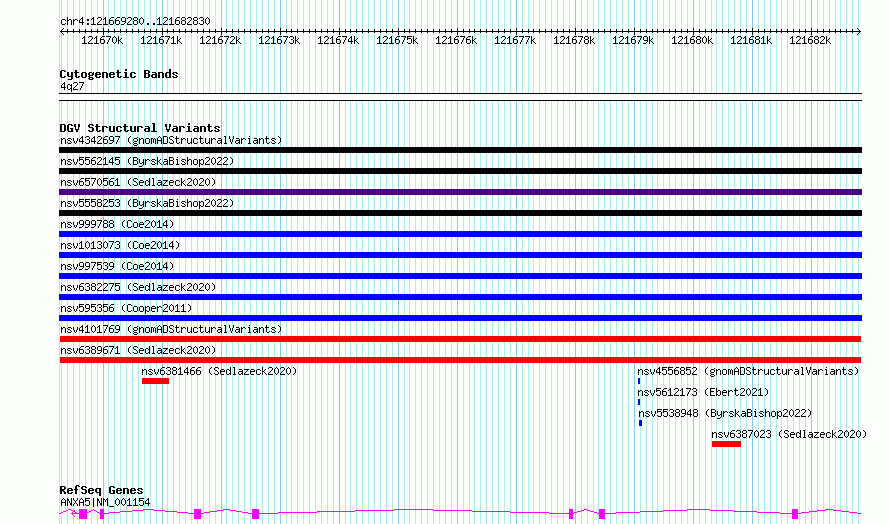Select the short red nsv6381466 bar
Viewport: 890px width, 524px height.
(x=156, y=382)
